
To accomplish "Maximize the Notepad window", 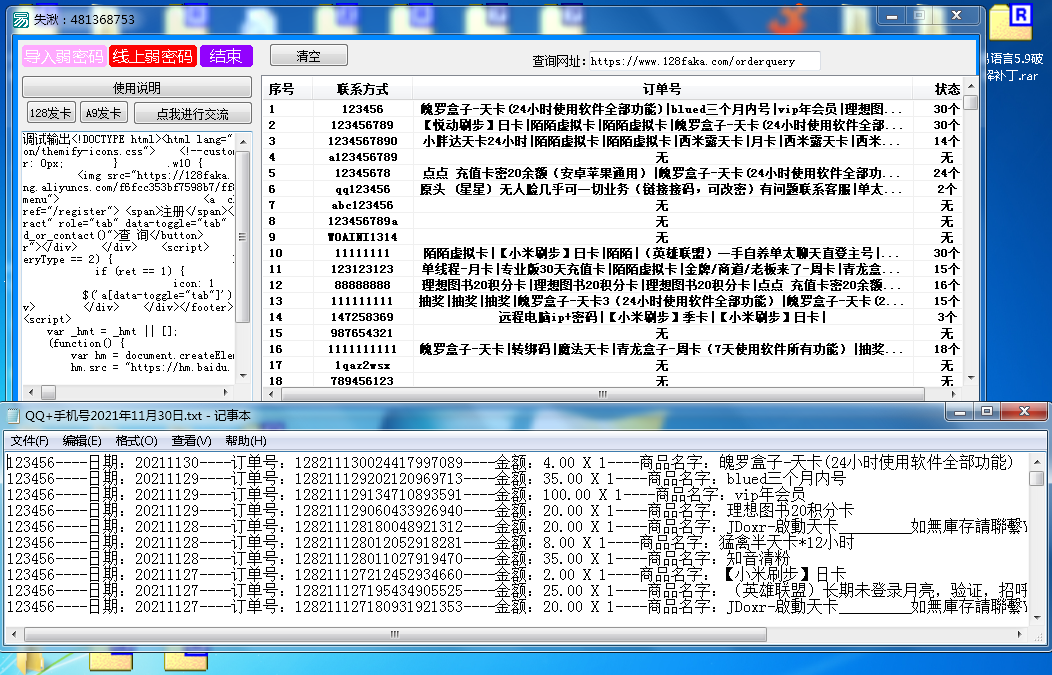I will [986, 412].
